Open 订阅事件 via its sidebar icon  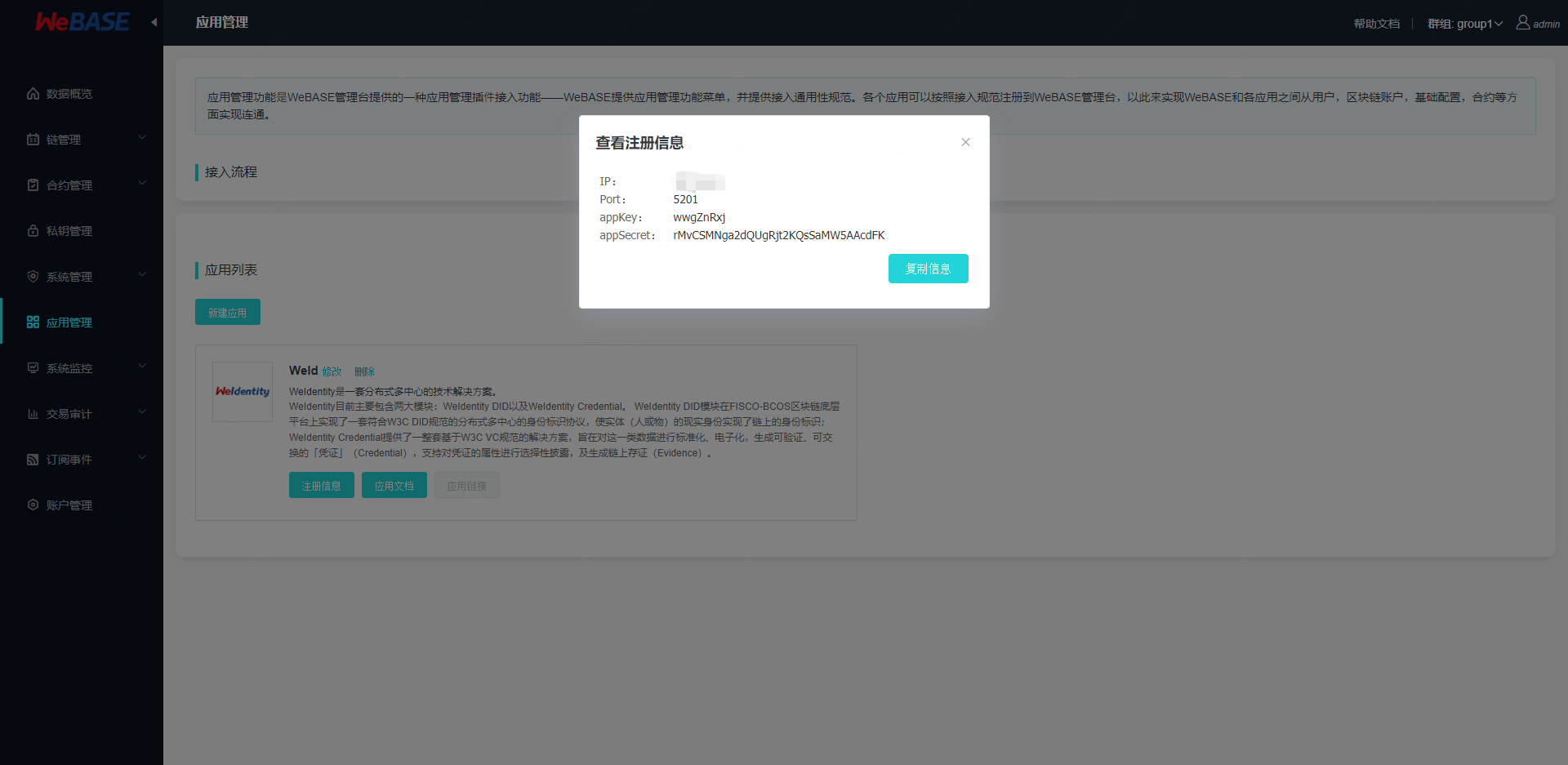[32, 459]
